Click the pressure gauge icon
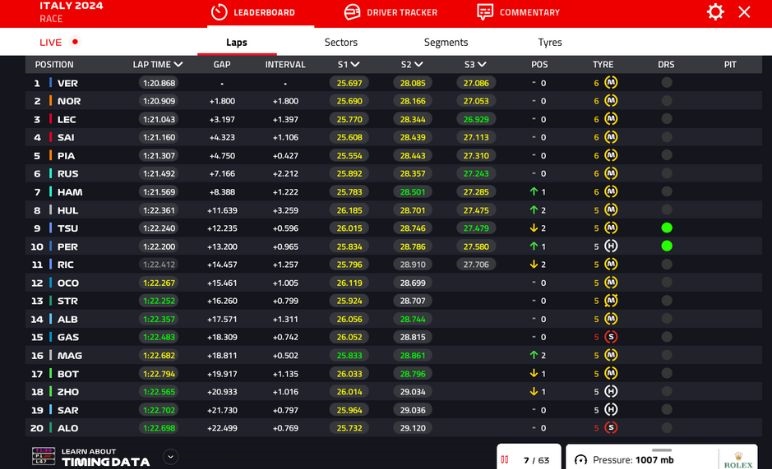 coord(581,460)
